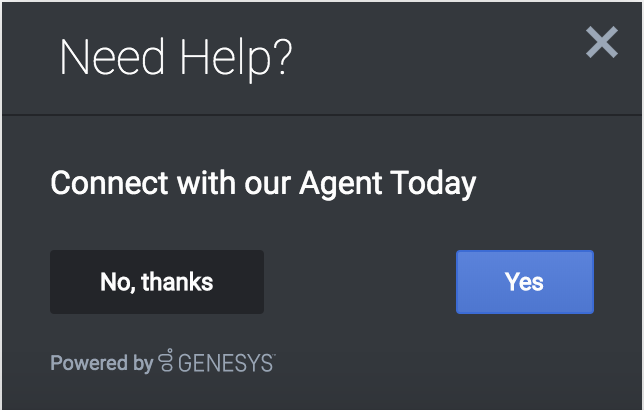Click the Yes button
The height and width of the screenshot is (410, 644).
524,282
